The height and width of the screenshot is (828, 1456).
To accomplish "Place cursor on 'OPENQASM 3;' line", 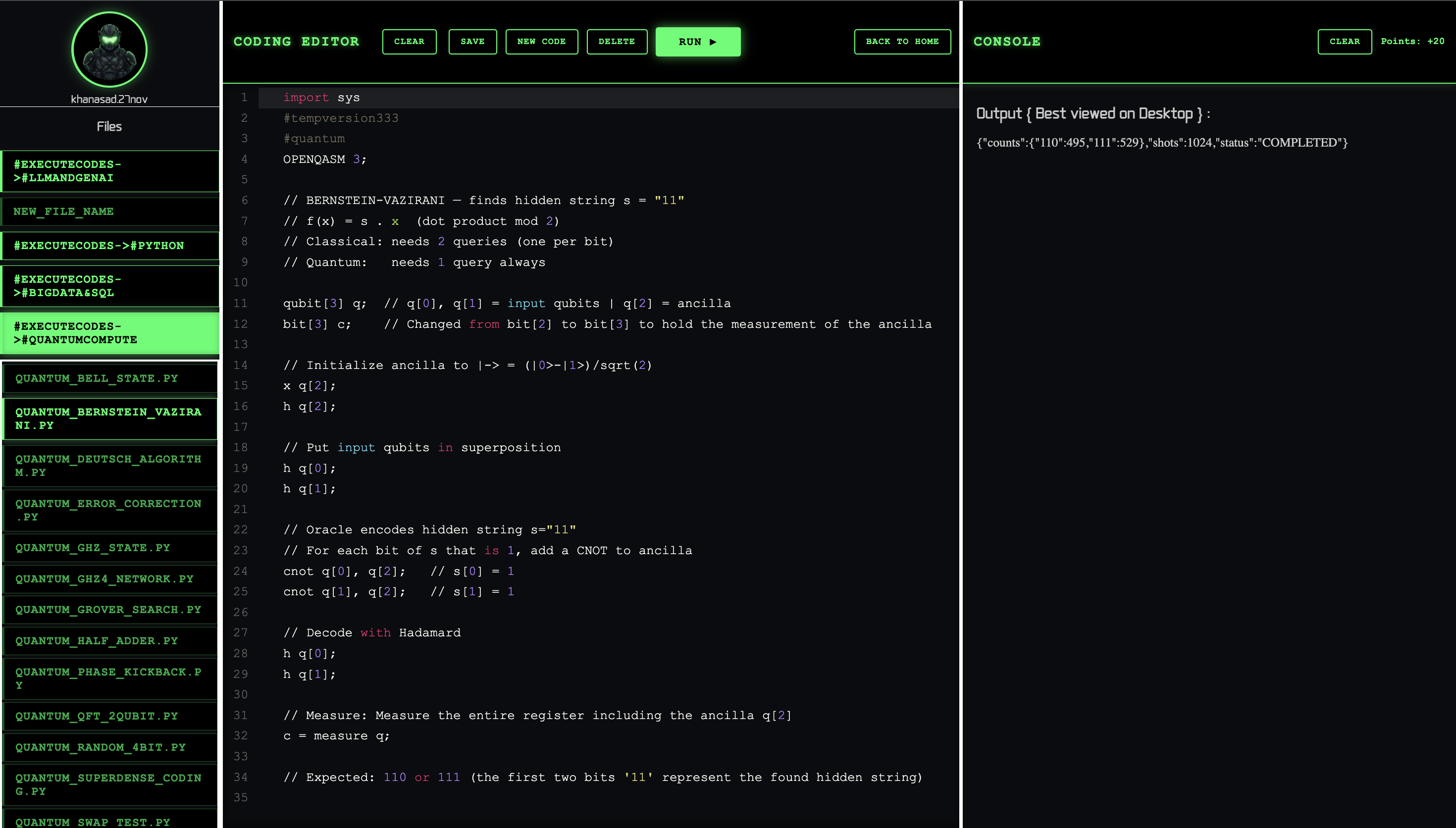I will [x=325, y=159].
